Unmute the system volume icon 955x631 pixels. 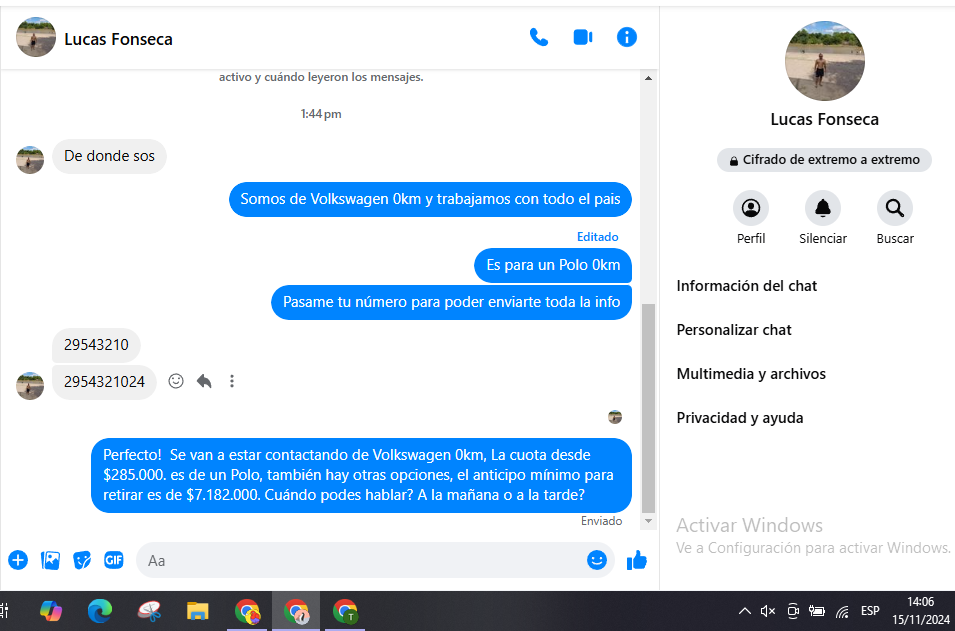click(x=768, y=611)
